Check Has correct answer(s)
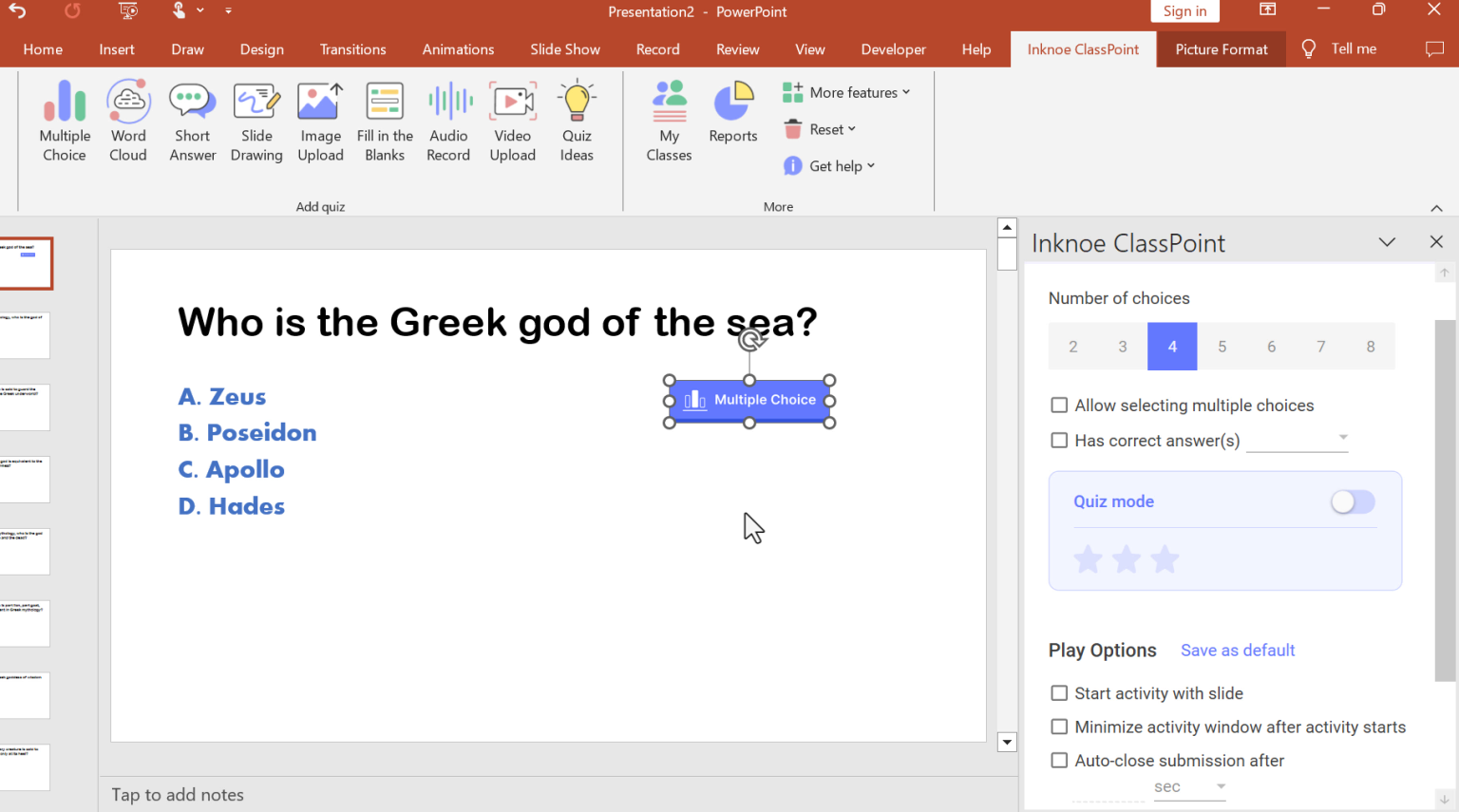This screenshot has height=812, width=1459. click(x=1059, y=440)
